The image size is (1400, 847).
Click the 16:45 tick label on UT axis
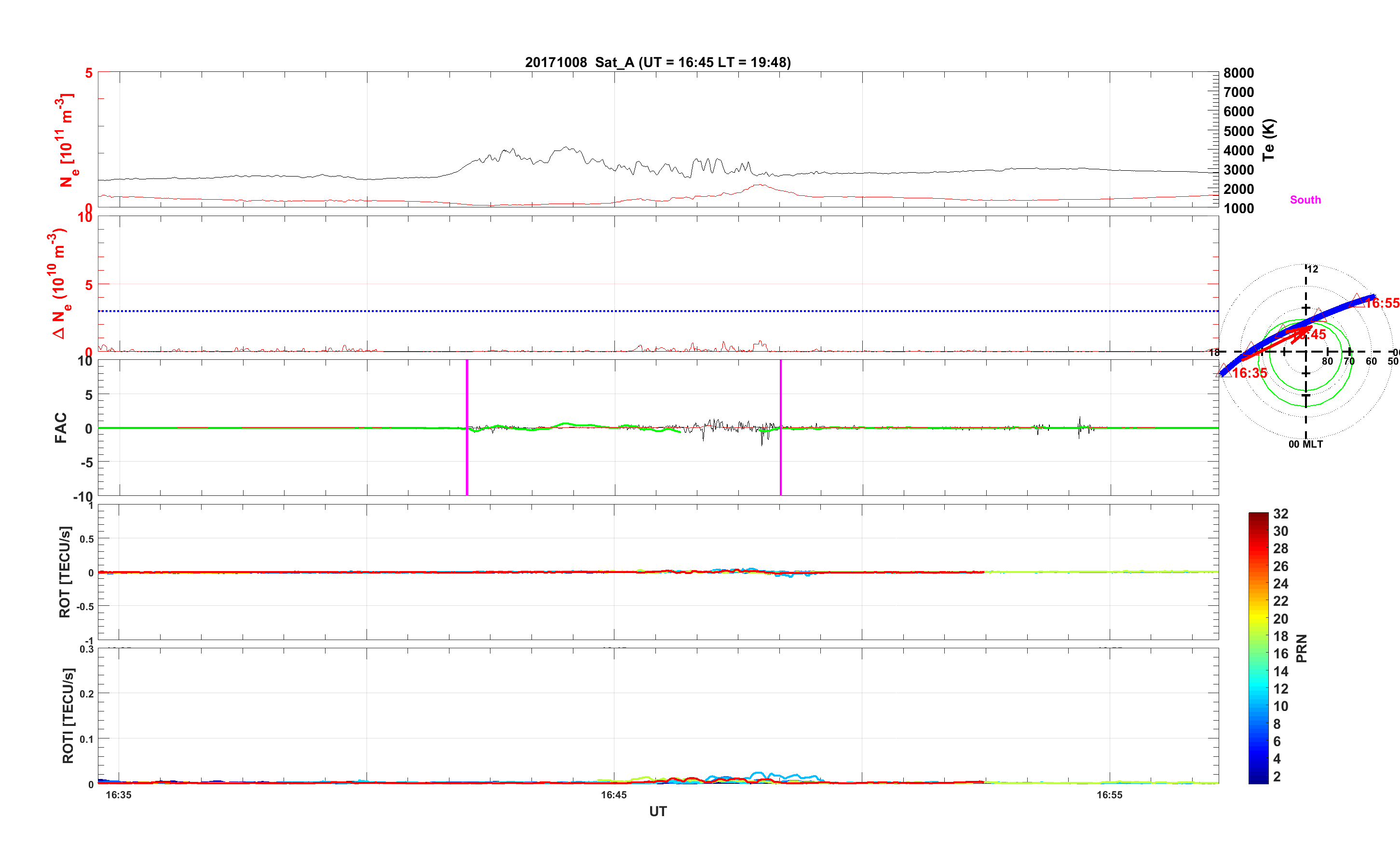click(613, 795)
